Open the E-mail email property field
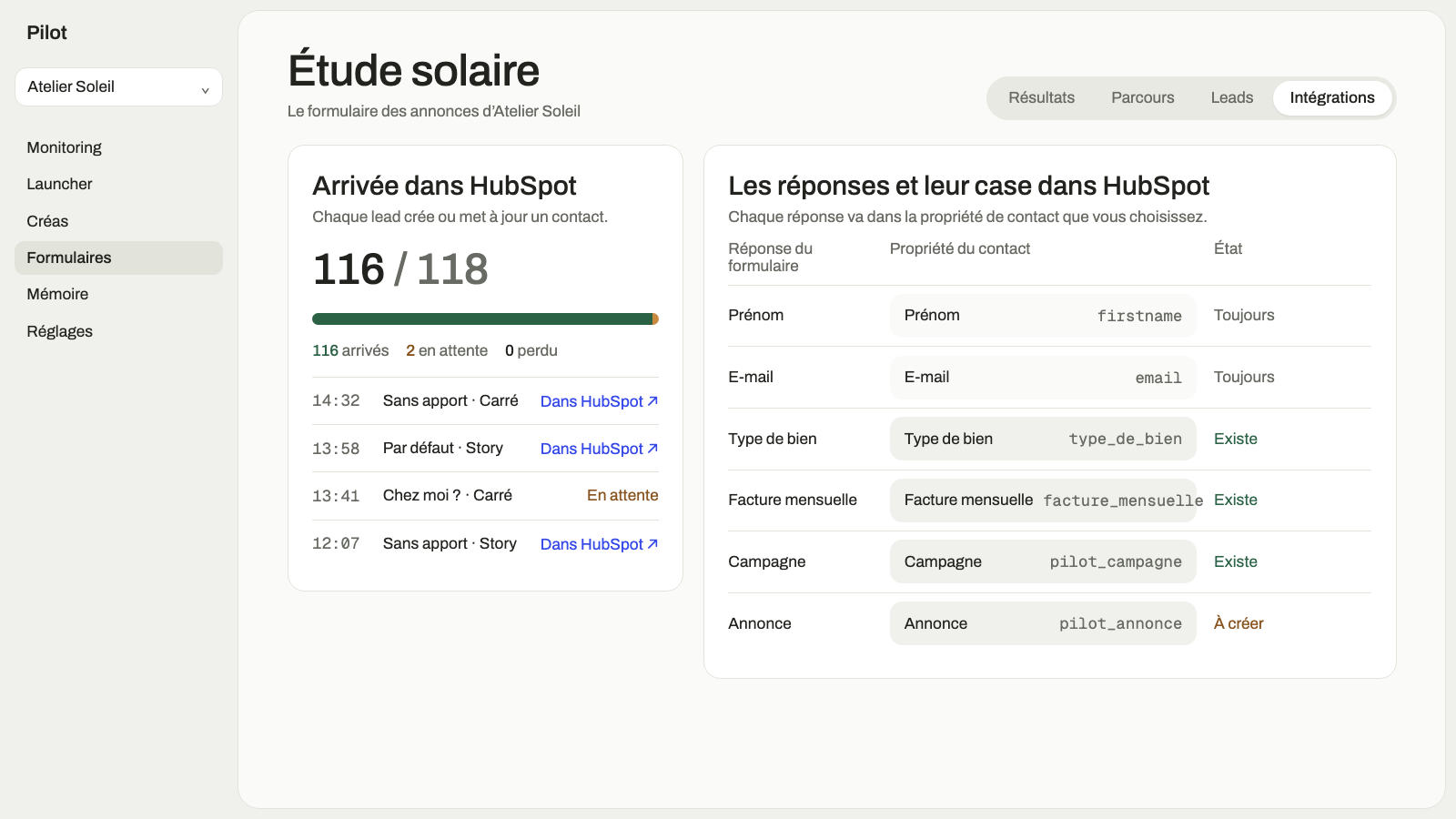Viewport: 1456px width, 819px height. coord(1043,377)
